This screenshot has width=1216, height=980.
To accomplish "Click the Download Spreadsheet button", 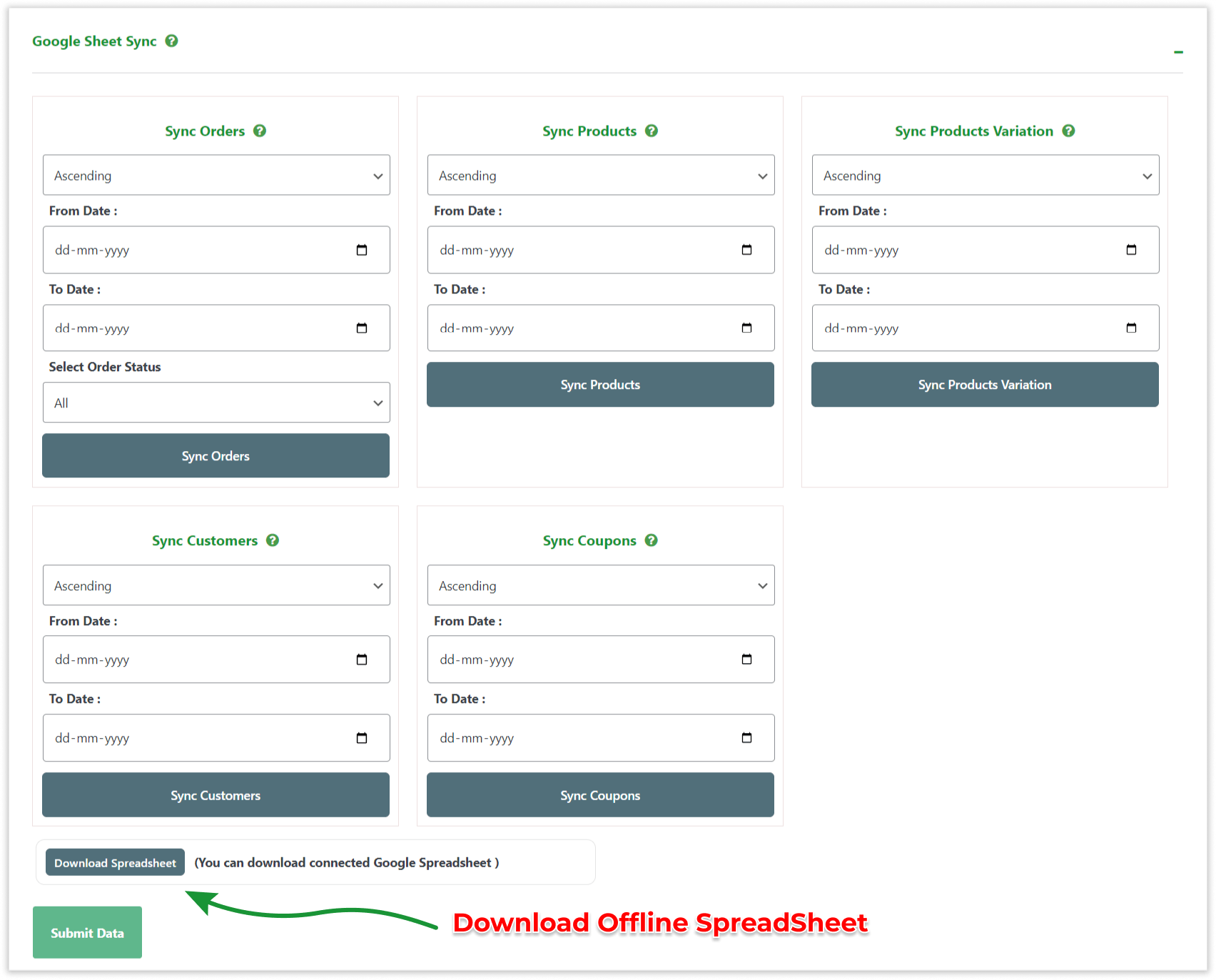I will [115, 862].
